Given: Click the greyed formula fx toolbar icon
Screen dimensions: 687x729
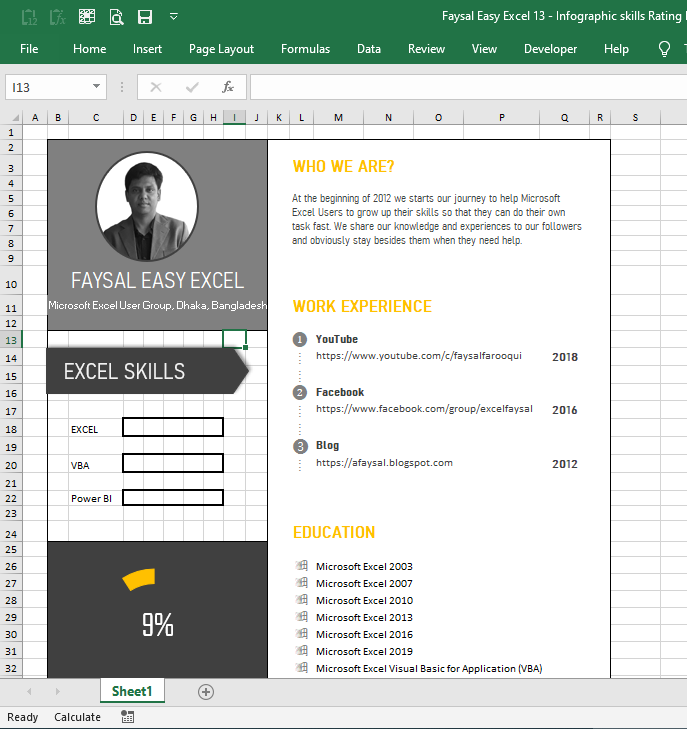Looking at the screenshot, I should coord(58,17).
